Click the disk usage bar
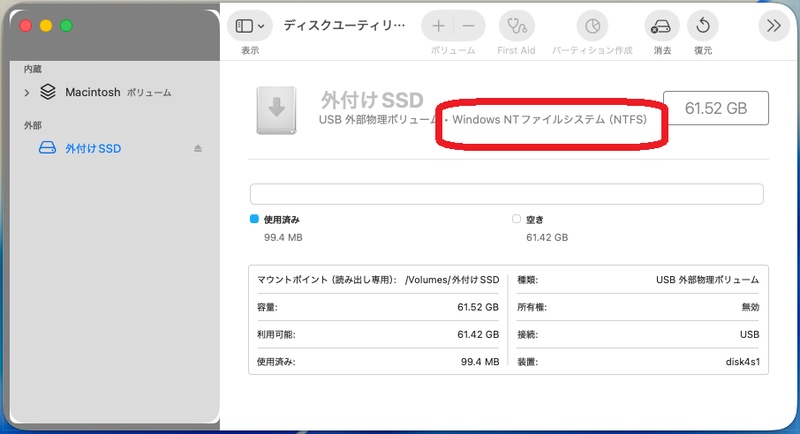The height and width of the screenshot is (434, 800). click(507, 194)
